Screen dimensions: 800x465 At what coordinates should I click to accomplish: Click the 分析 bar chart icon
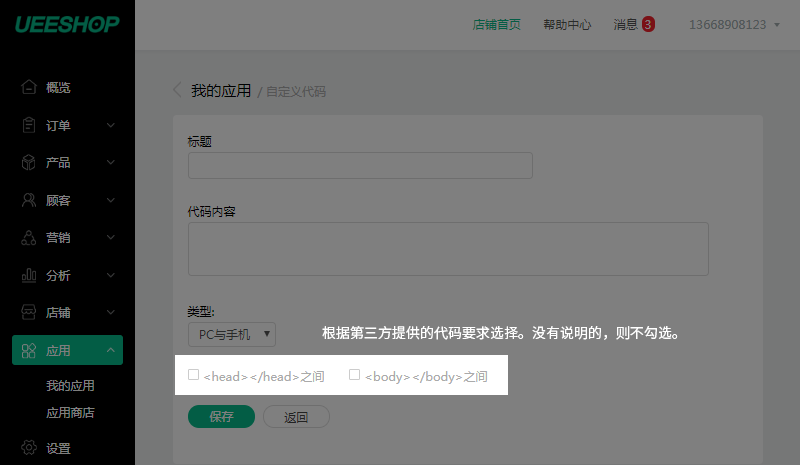click(x=29, y=275)
